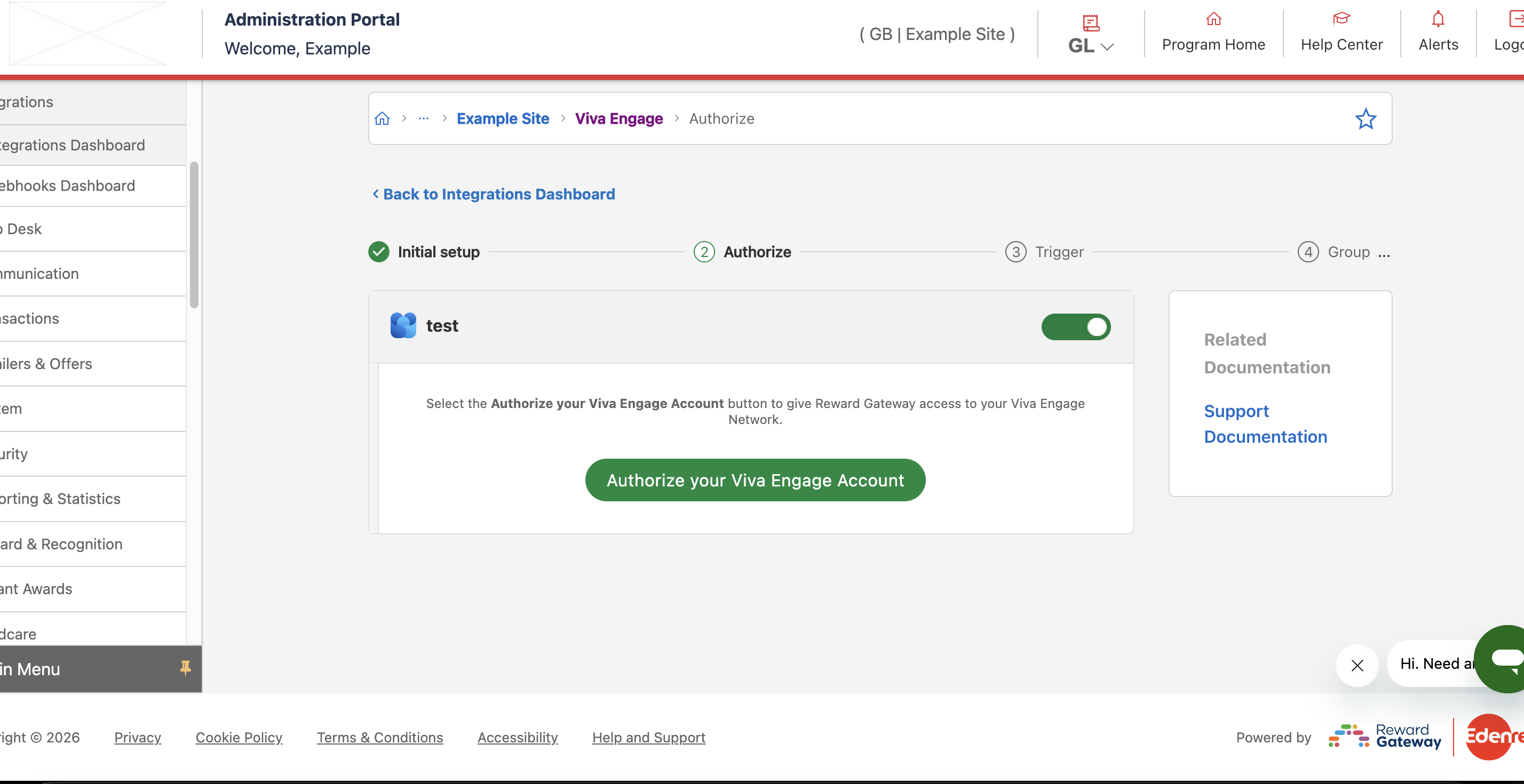Open the Cookie Policy link
1524x784 pixels.
coord(239,737)
